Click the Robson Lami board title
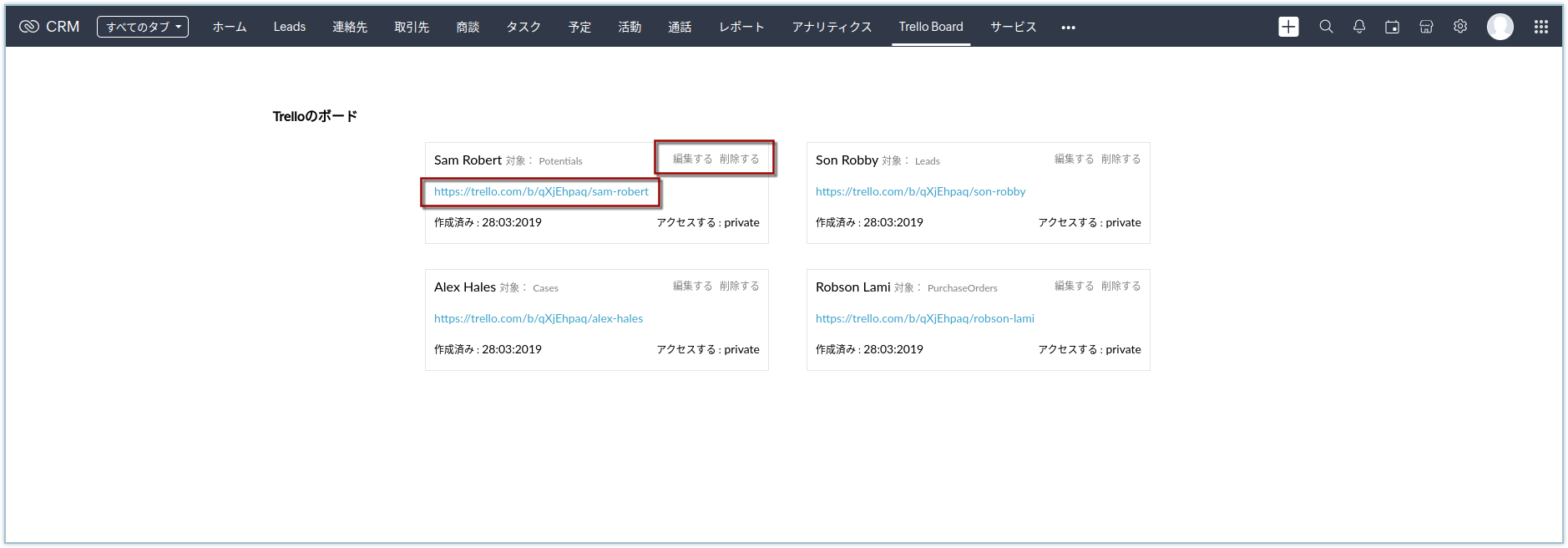The height and width of the screenshot is (548, 1568). (853, 287)
